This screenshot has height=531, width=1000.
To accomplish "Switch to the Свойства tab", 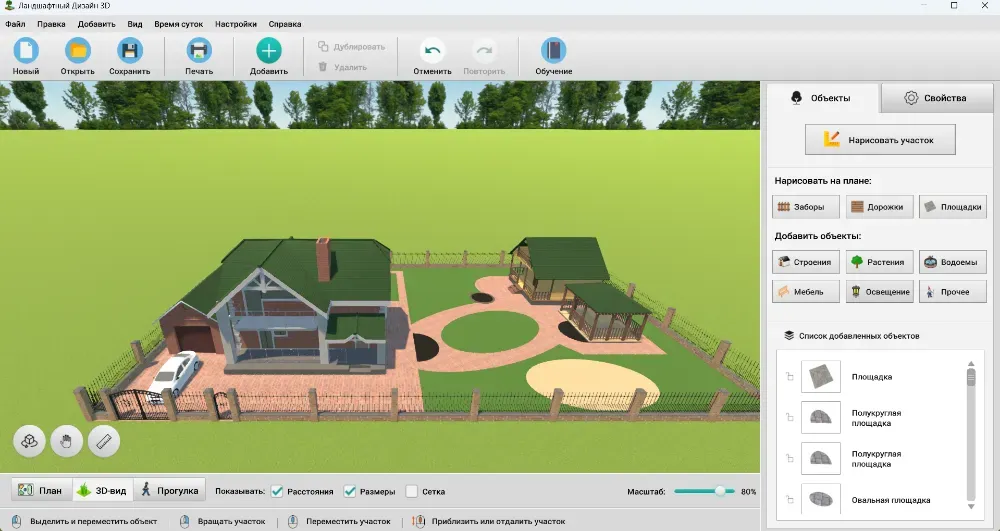I will (x=936, y=98).
